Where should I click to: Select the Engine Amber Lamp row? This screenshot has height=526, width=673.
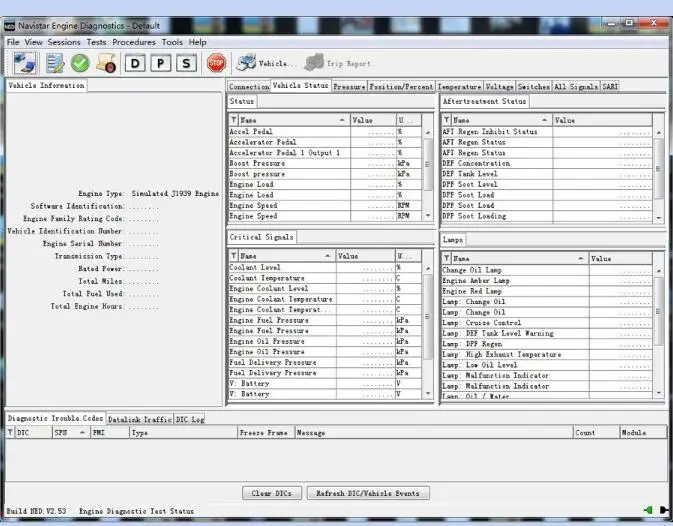[x=546, y=281]
